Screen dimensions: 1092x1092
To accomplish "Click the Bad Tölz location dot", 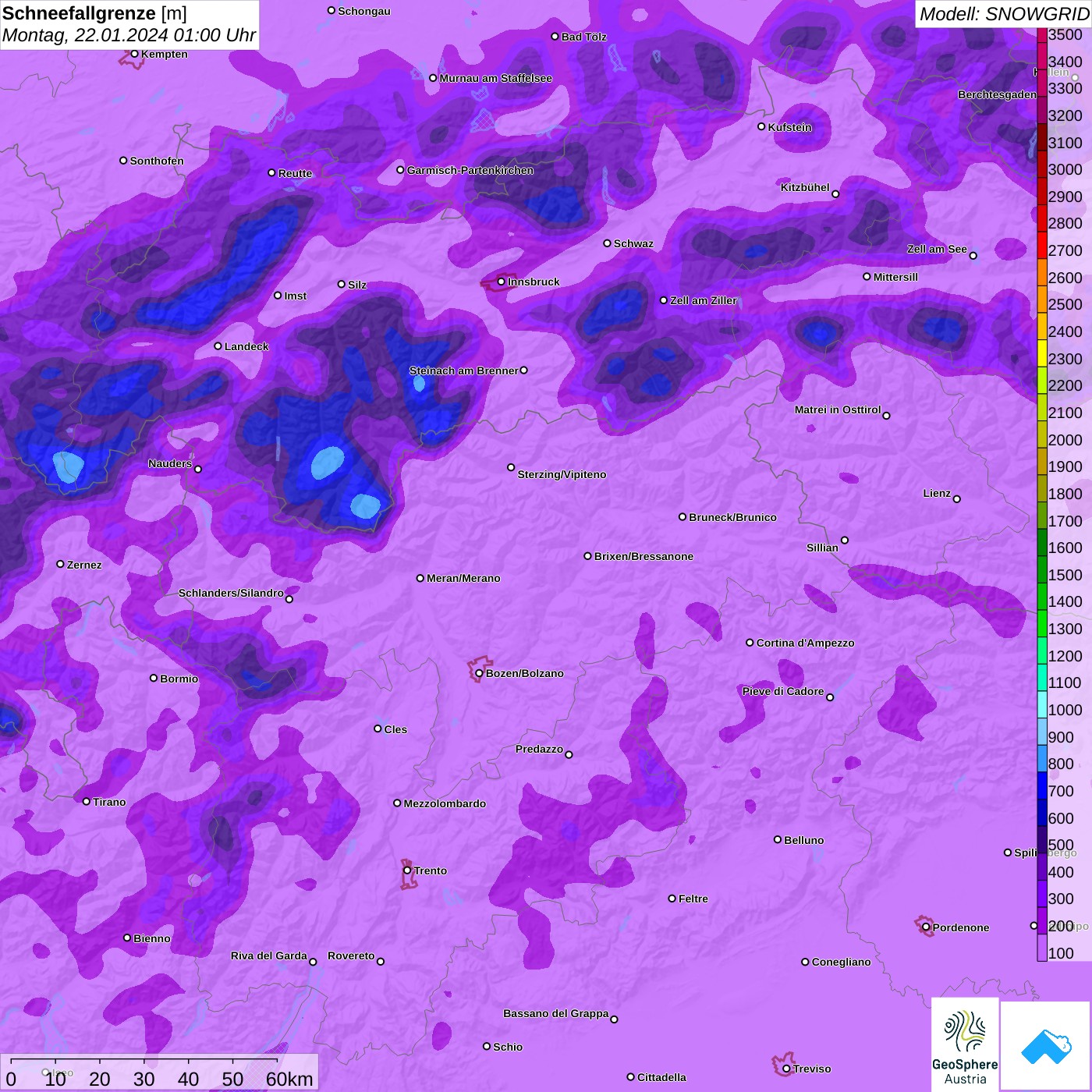I will (x=555, y=37).
